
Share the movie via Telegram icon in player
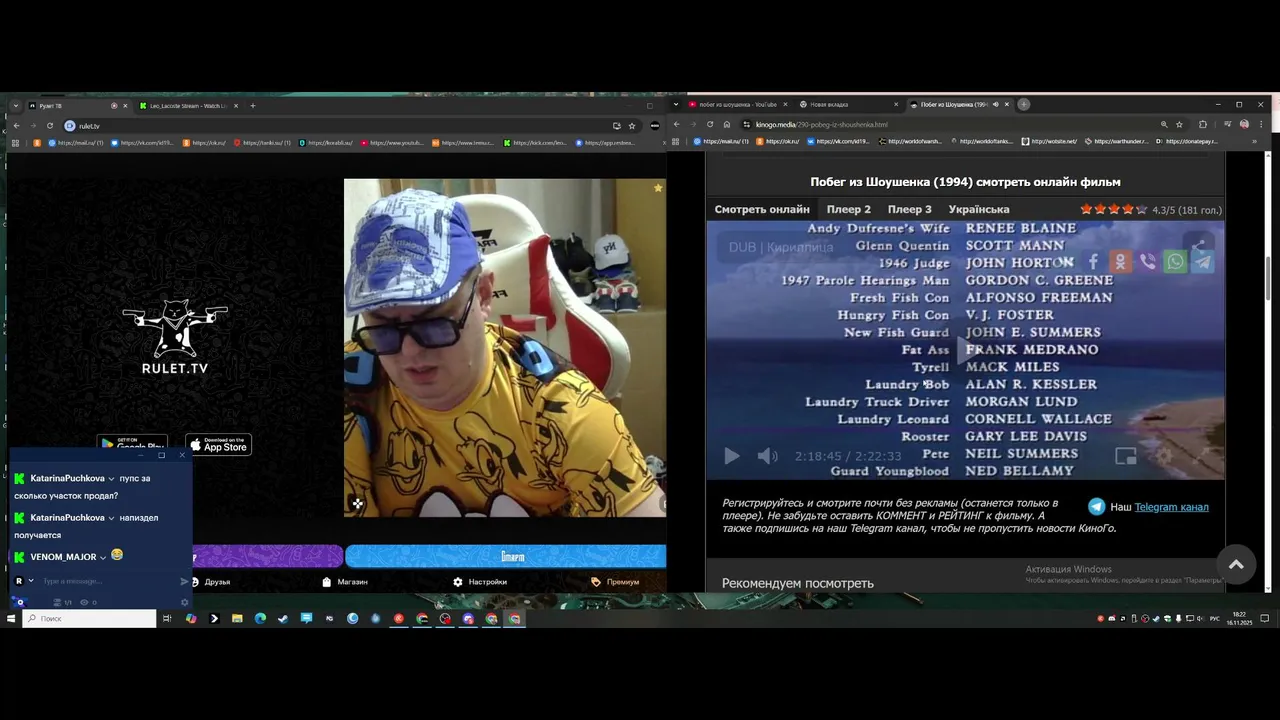point(1202,262)
